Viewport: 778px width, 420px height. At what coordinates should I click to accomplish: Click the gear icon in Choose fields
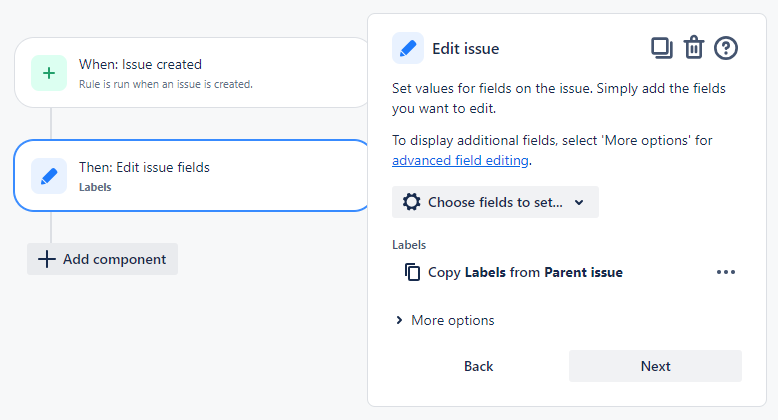(411, 202)
